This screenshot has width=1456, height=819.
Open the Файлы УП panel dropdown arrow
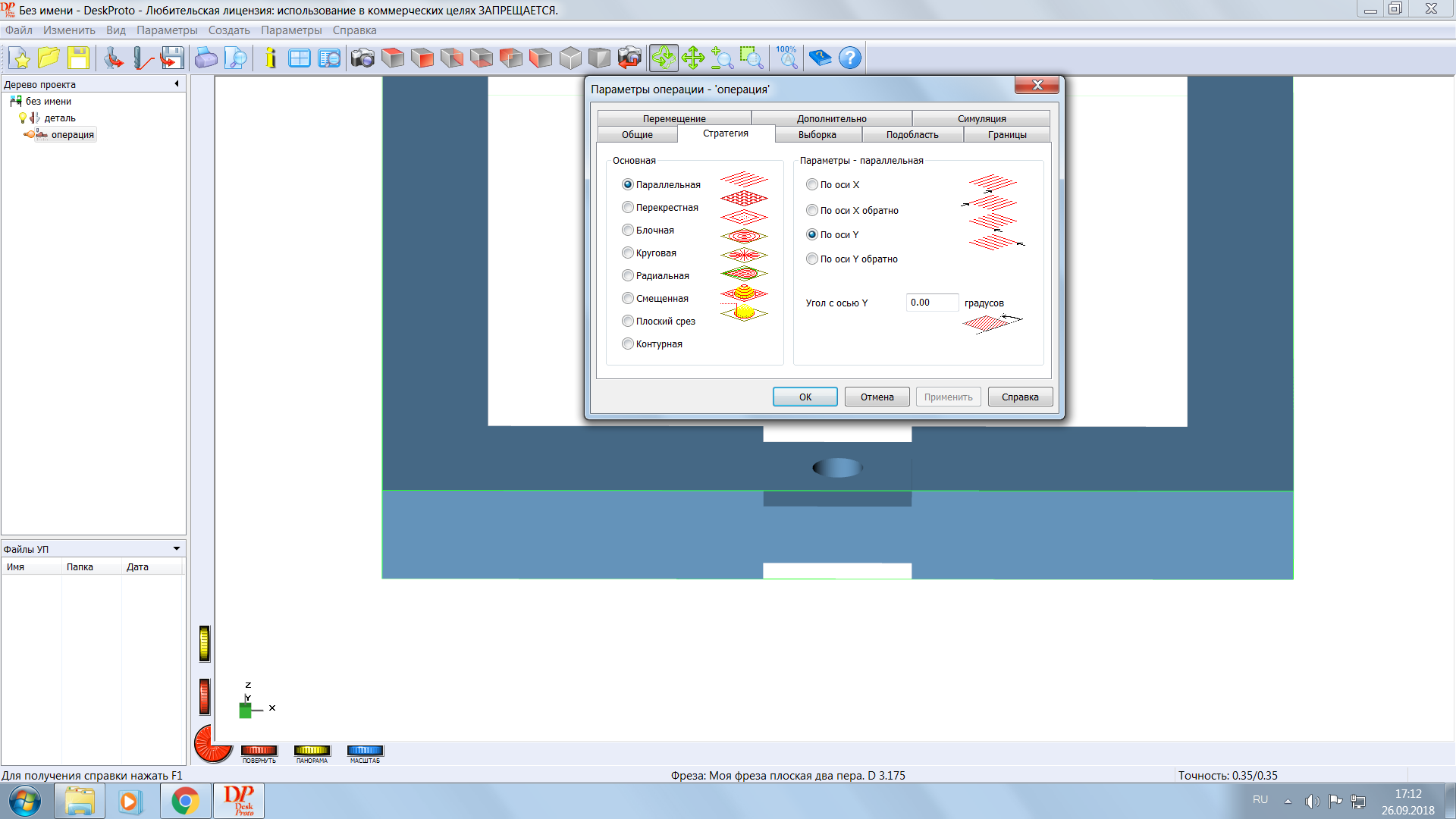click(x=177, y=549)
